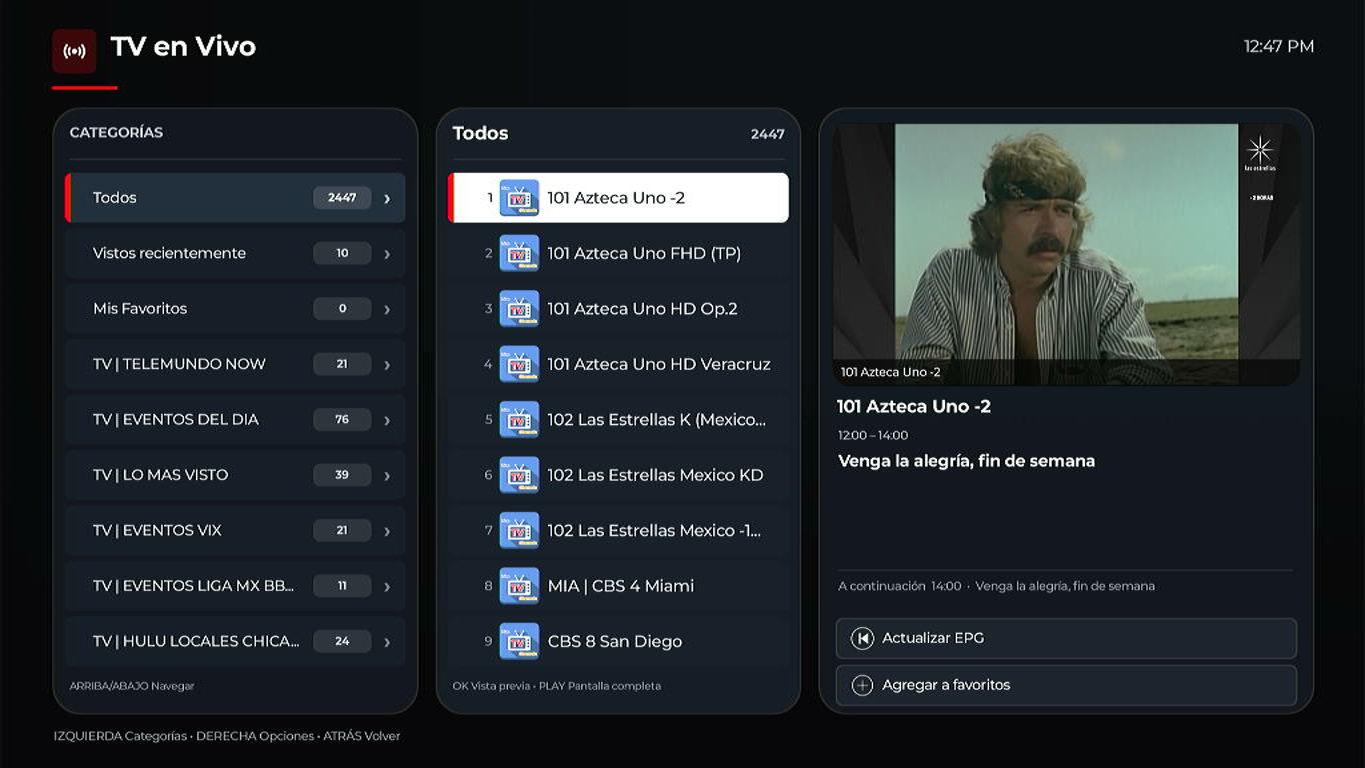Click channel logo for Las Estrellas Mexico -1
Viewport: 1365px width, 768px height.
(x=519, y=531)
